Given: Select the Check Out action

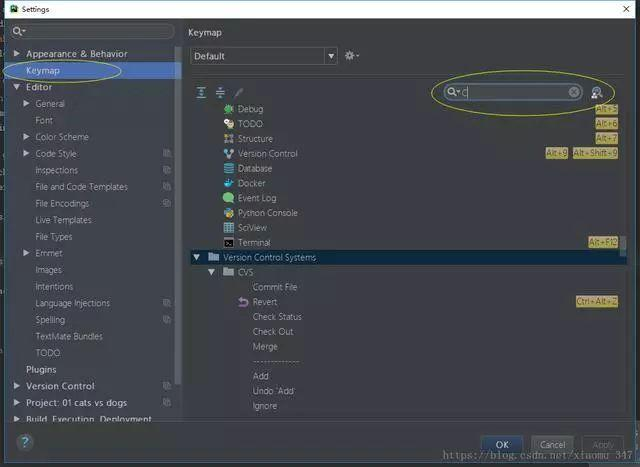Looking at the screenshot, I should [273, 331].
